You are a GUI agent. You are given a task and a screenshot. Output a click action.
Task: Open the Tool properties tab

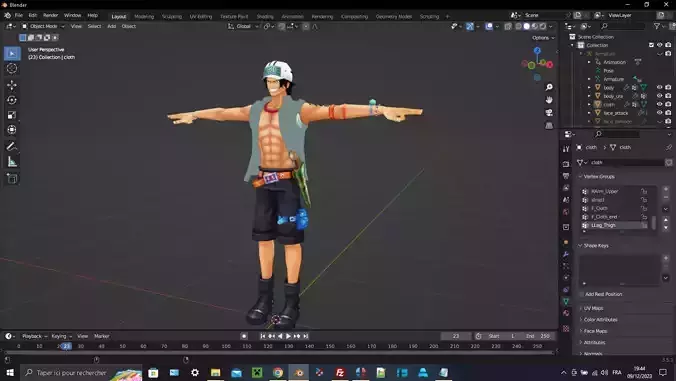pos(566,149)
